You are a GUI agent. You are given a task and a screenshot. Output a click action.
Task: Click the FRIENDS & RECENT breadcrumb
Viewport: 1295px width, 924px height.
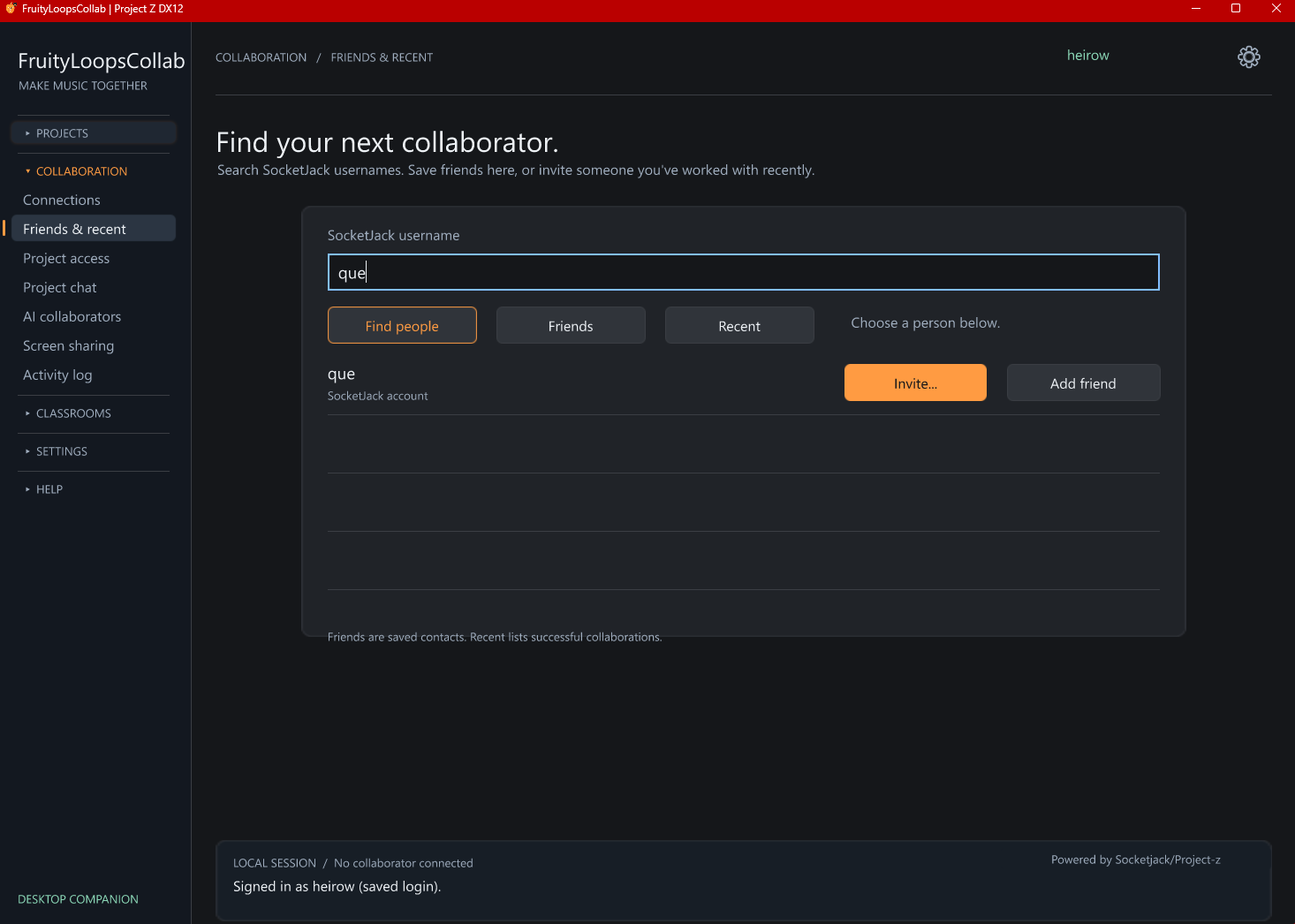tap(382, 57)
